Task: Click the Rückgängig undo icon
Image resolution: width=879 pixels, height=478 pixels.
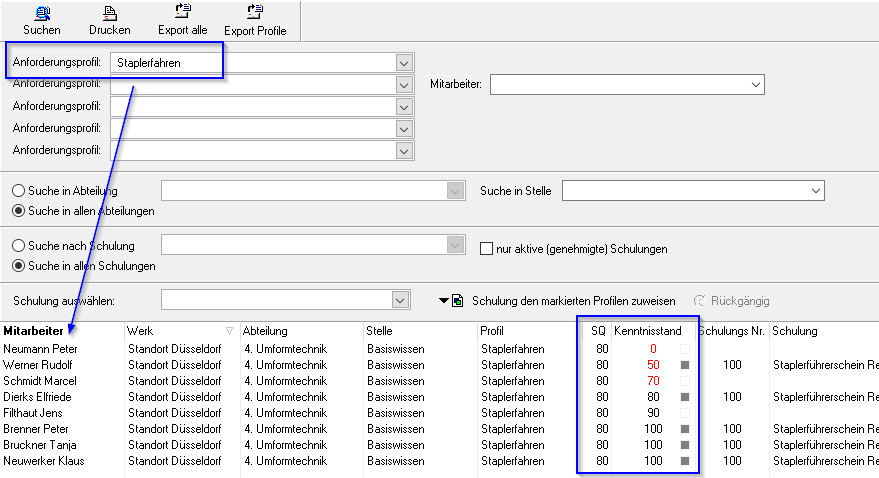Action: click(699, 300)
